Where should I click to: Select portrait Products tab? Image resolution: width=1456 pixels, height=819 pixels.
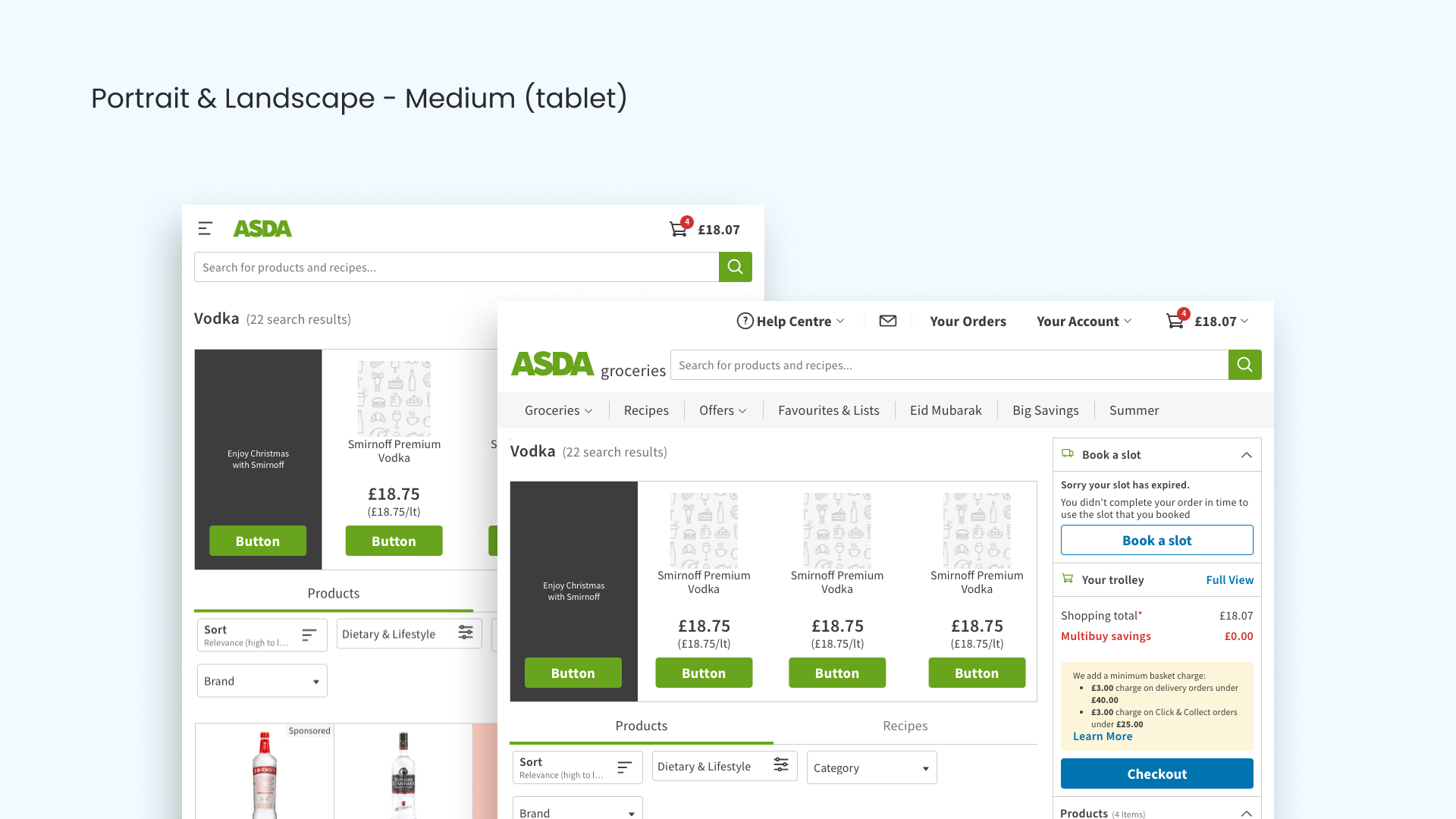(334, 594)
